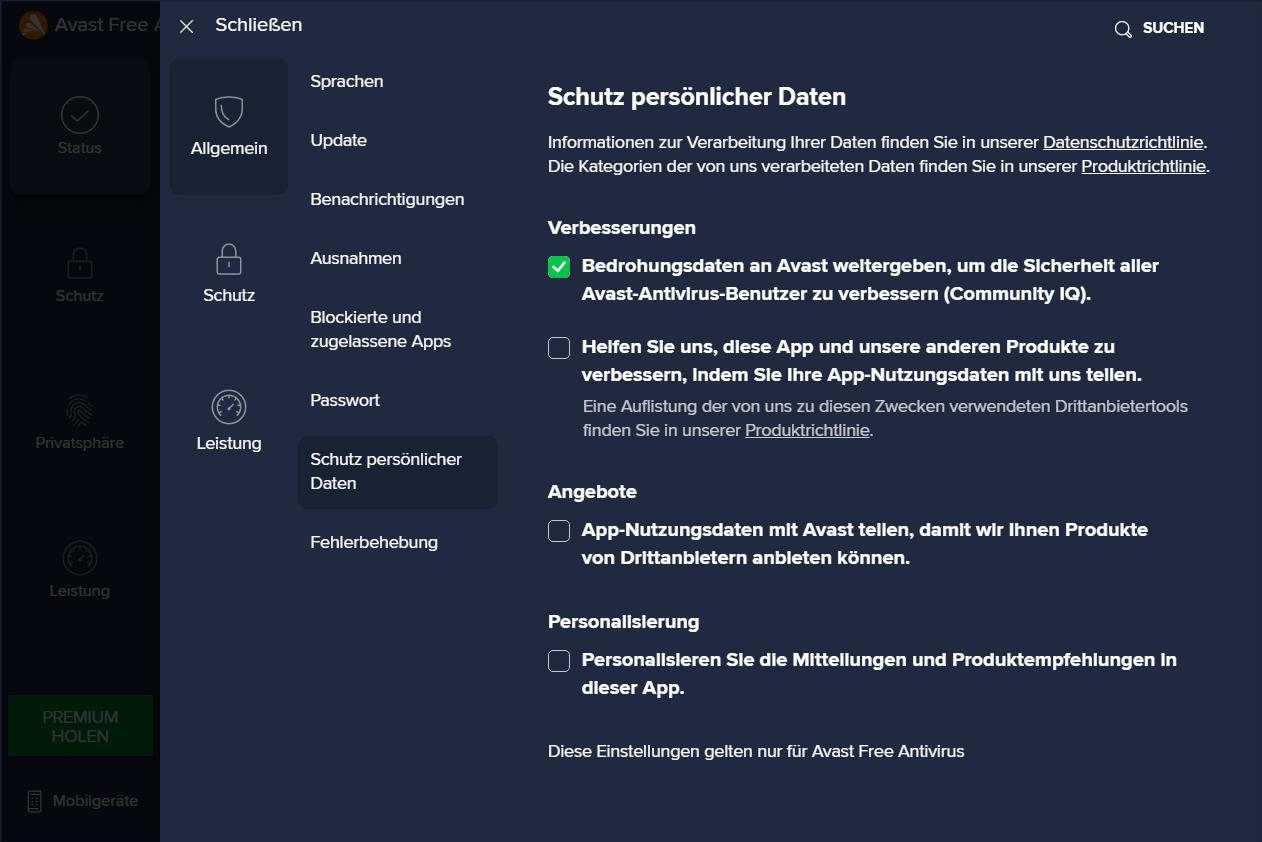Click the SUCHEN search label
This screenshot has width=1262, height=842.
pos(1173,28)
